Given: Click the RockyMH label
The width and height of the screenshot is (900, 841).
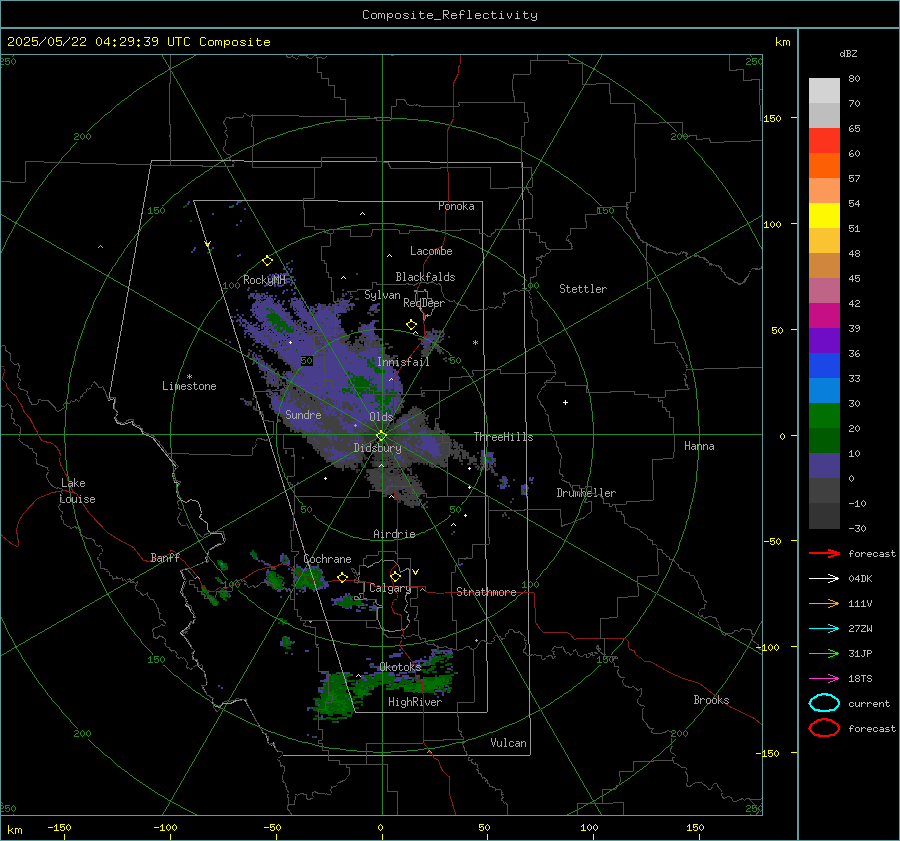Looking at the screenshot, I should click(264, 280).
